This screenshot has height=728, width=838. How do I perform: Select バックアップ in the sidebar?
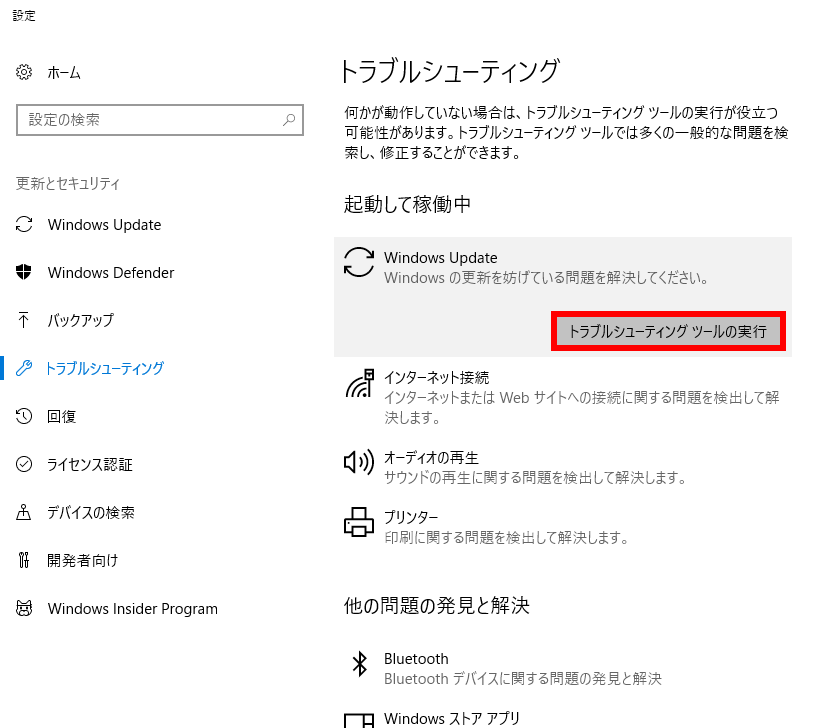click(80, 320)
